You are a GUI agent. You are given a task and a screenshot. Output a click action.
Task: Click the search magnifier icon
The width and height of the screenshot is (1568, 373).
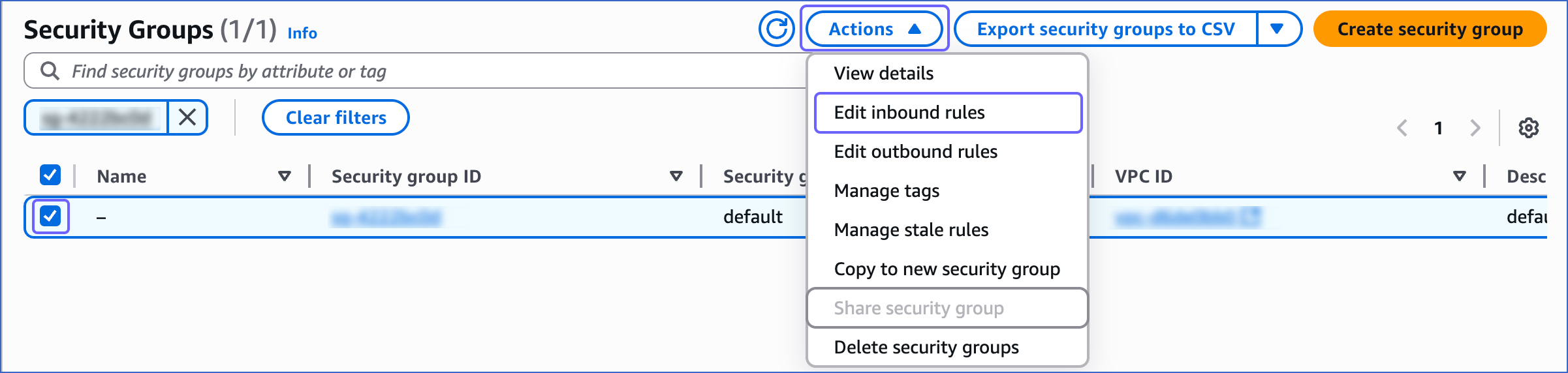pos(50,70)
